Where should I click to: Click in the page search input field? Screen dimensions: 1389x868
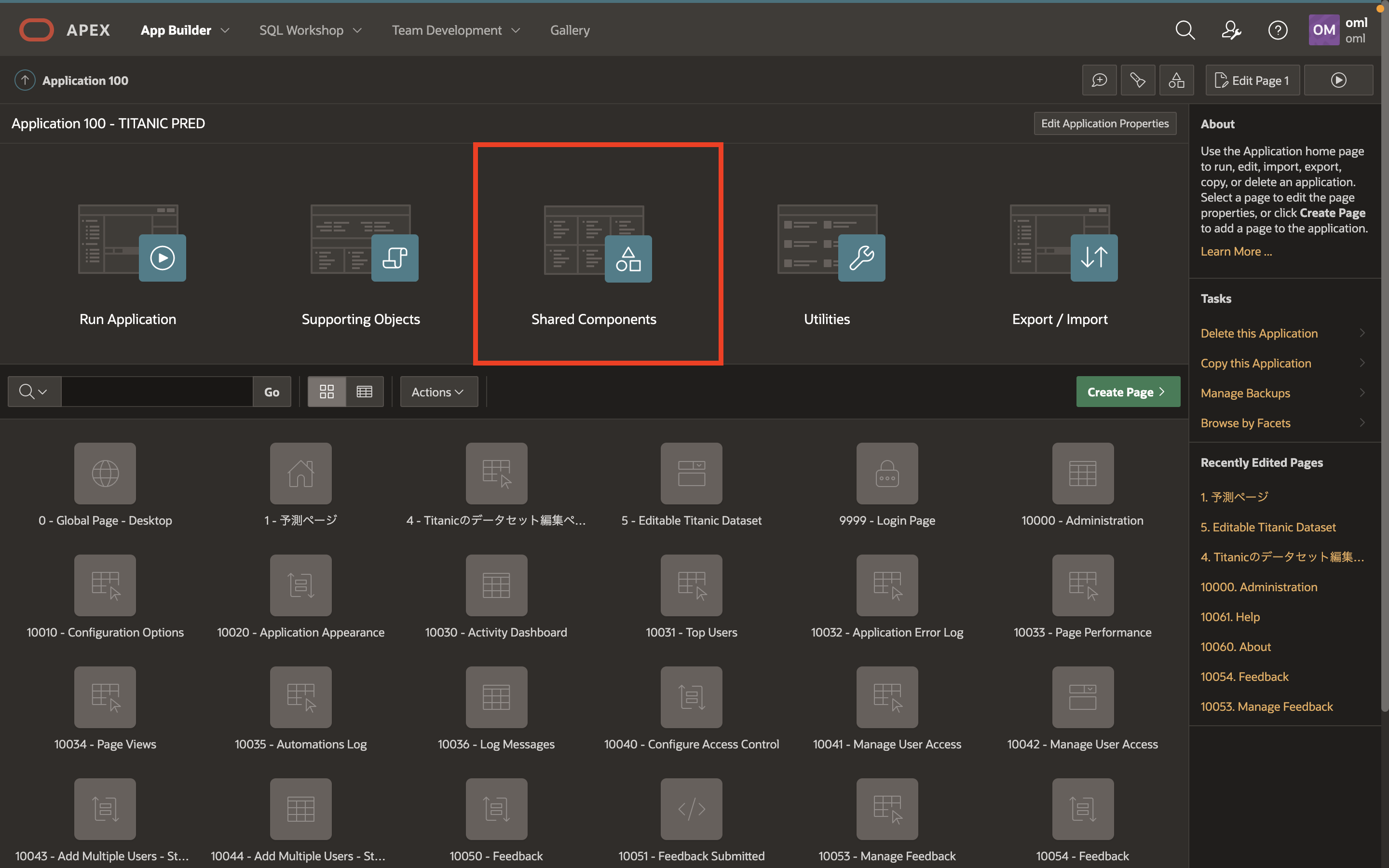pos(157,392)
